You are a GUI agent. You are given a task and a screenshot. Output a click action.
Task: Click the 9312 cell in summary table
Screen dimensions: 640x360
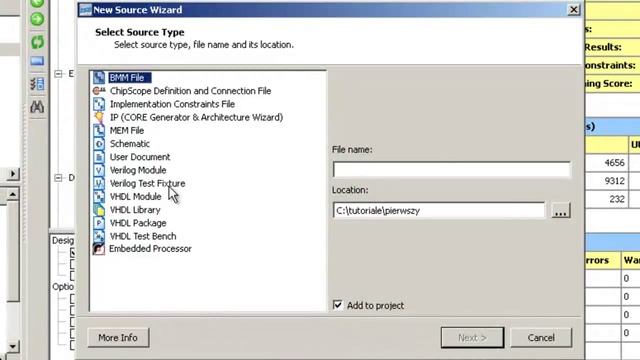607,181
